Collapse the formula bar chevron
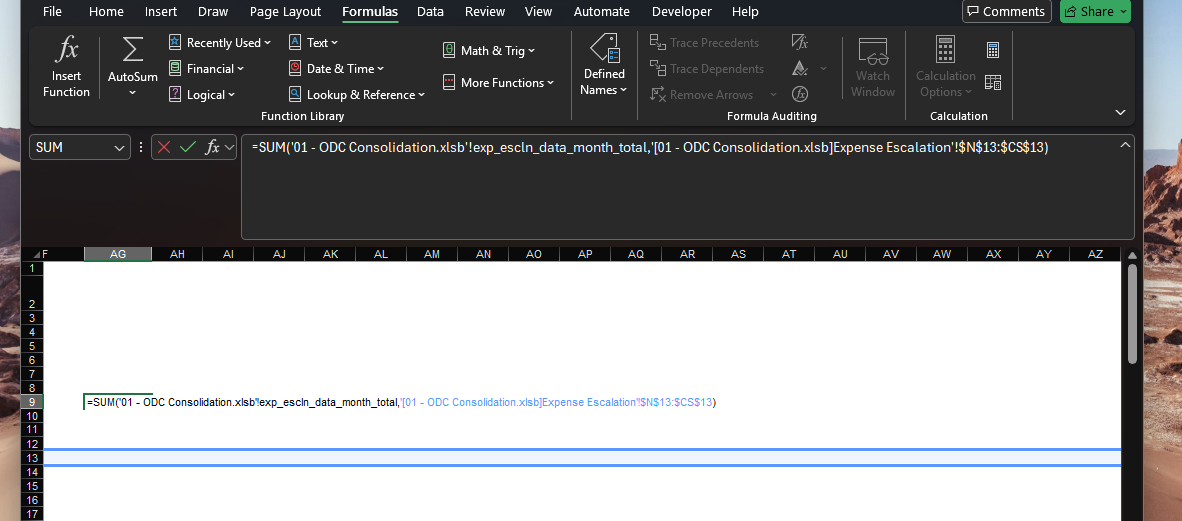The width and height of the screenshot is (1182, 521). point(1125,145)
